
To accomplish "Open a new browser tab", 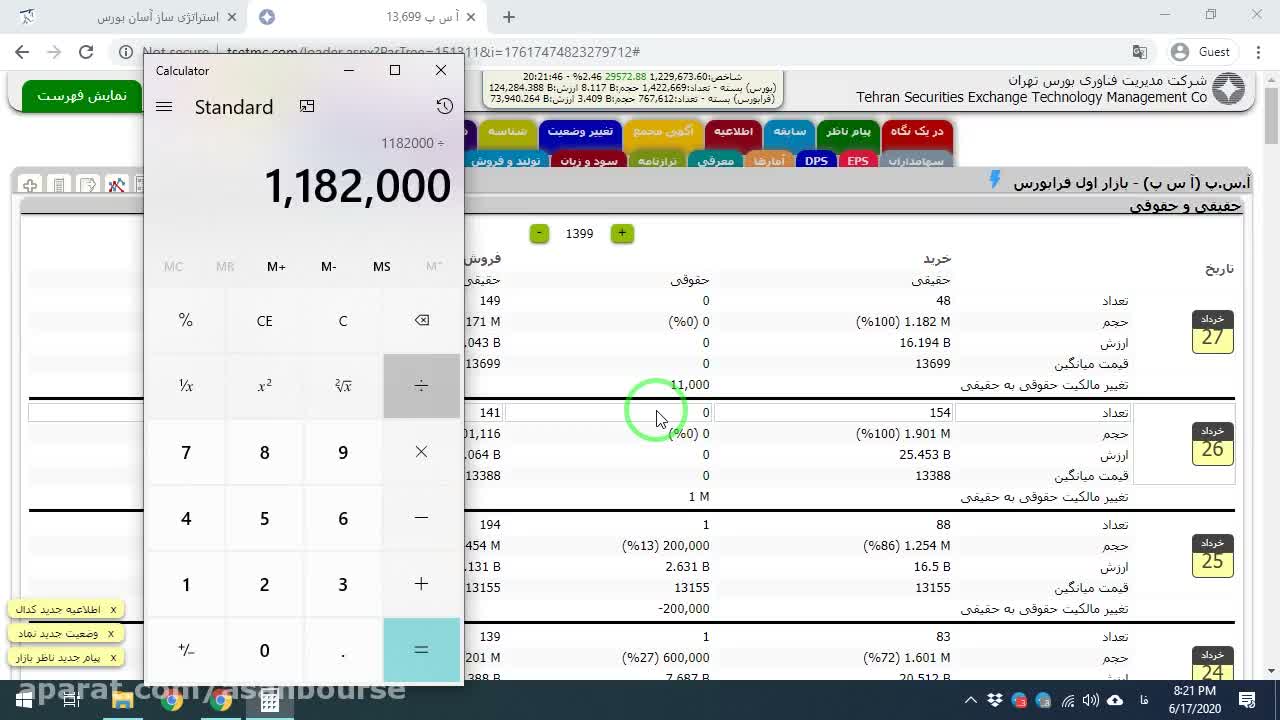I will (508, 17).
